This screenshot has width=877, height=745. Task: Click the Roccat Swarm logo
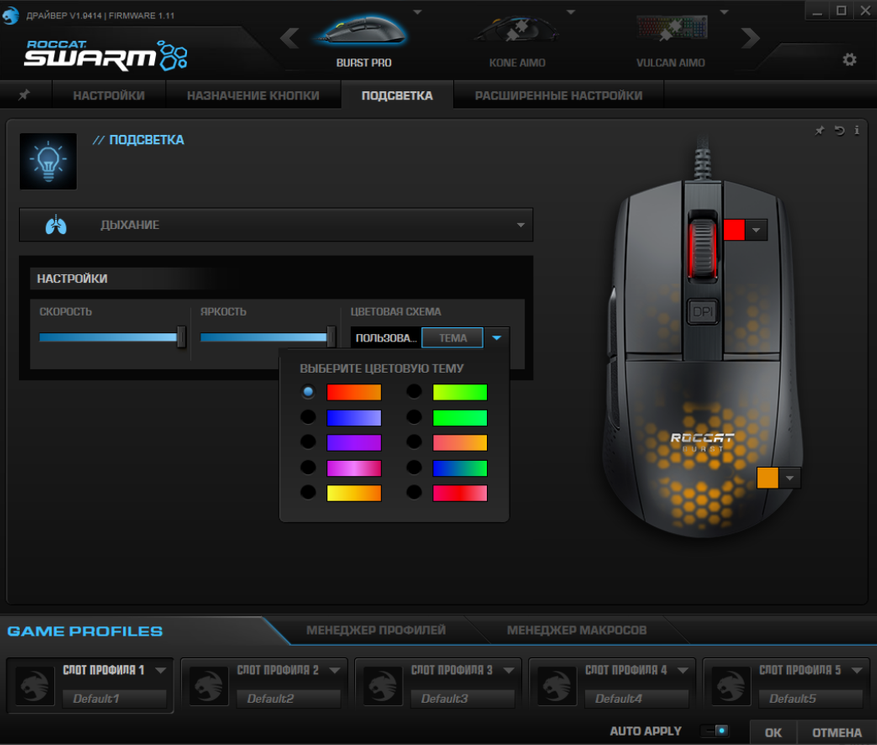(x=106, y=55)
